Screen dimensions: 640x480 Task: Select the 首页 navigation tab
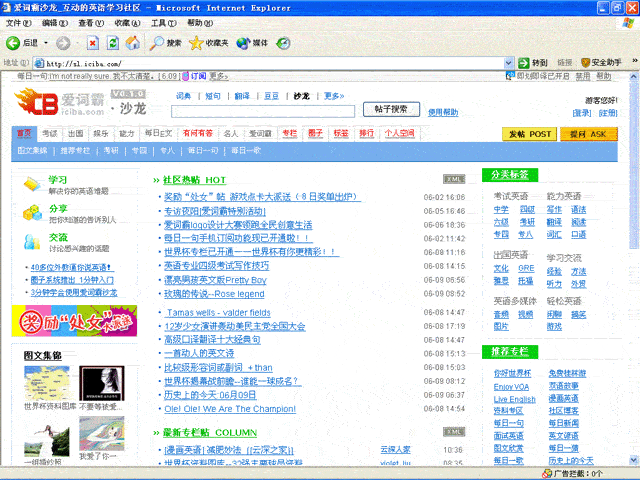tap(24, 133)
